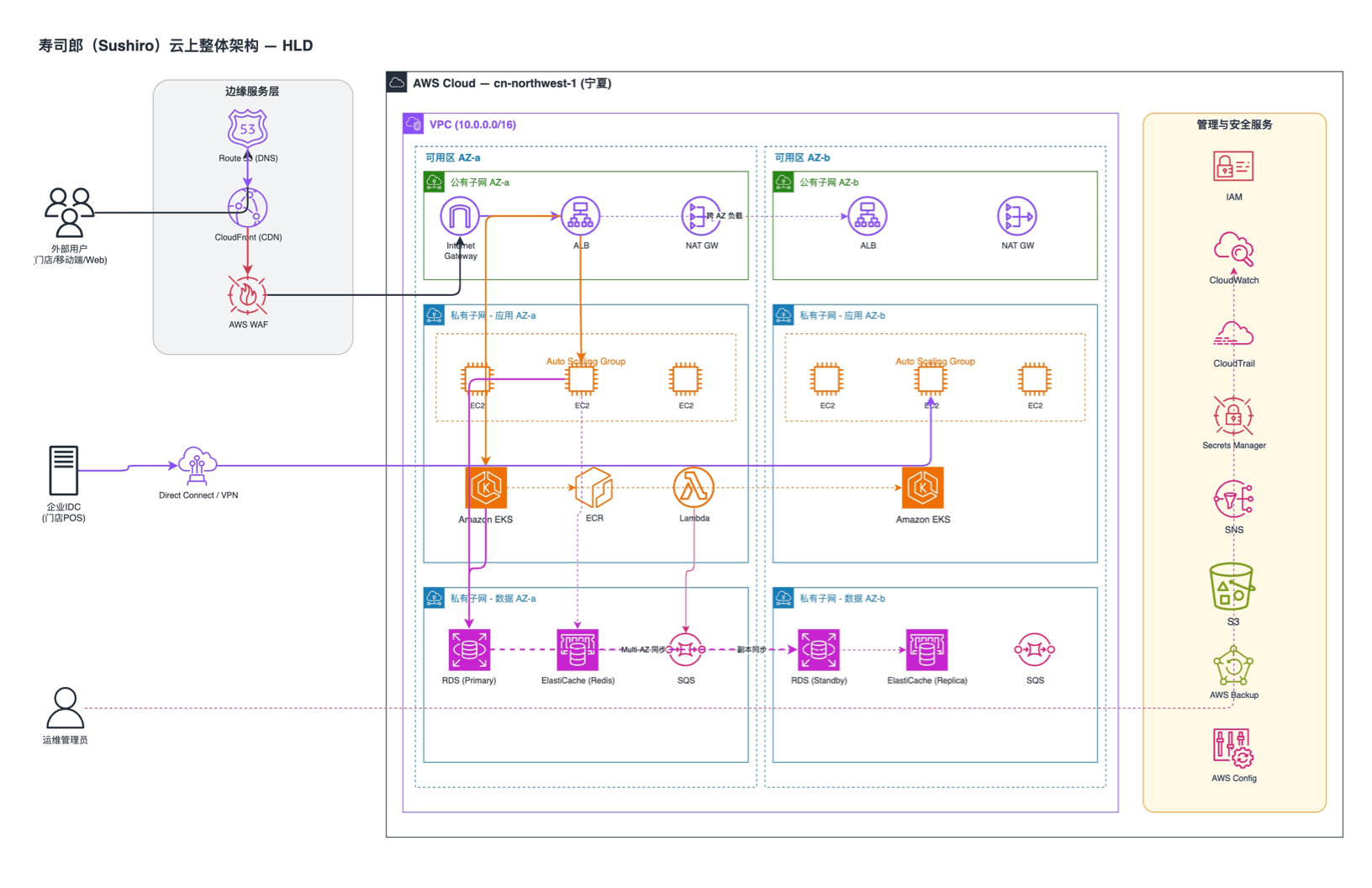Select the SQS icon in data subnet AZ-b
Screen dimensions: 1372x888
tap(1035, 650)
